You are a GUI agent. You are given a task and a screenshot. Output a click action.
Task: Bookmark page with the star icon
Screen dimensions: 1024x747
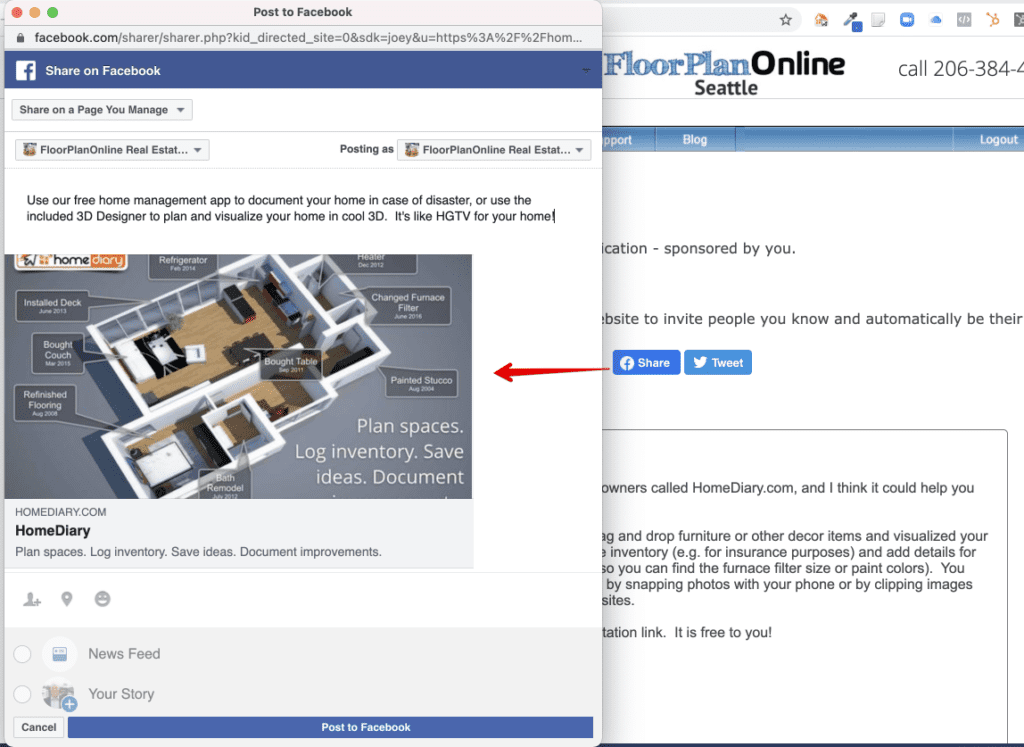[x=786, y=19]
